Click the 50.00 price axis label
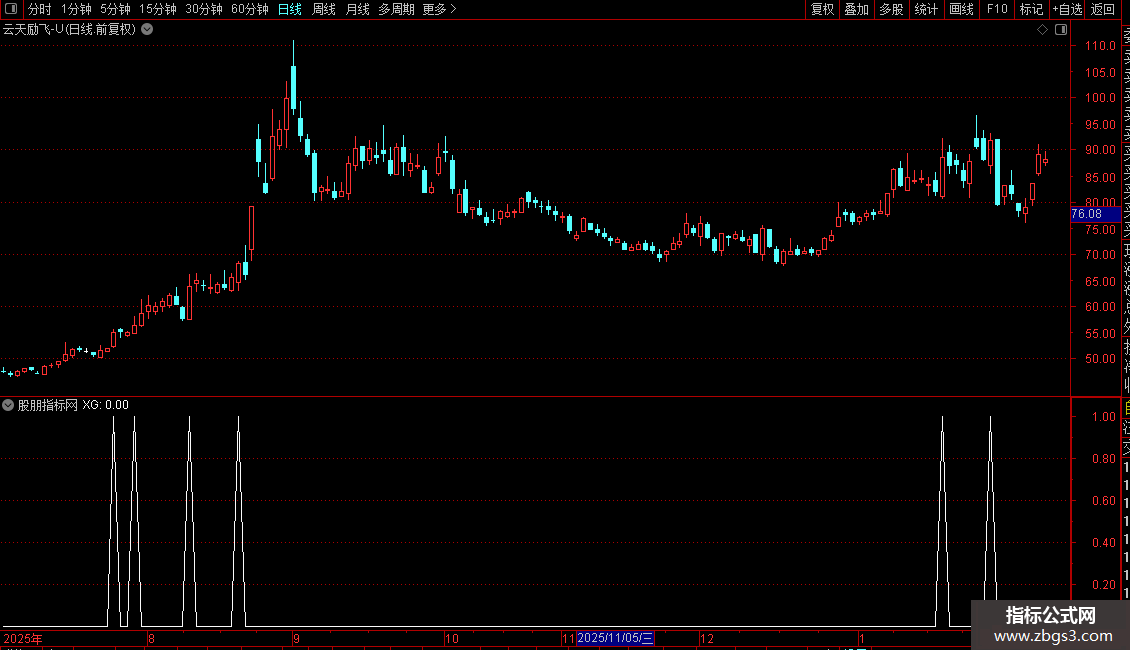Image resolution: width=1130 pixels, height=650 pixels. tap(1100, 359)
